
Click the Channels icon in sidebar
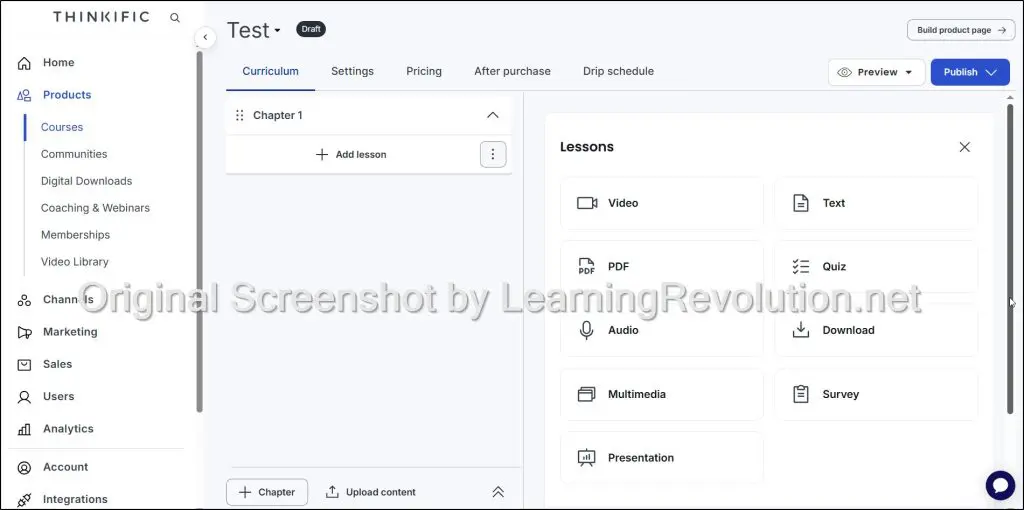click(24, 300)
